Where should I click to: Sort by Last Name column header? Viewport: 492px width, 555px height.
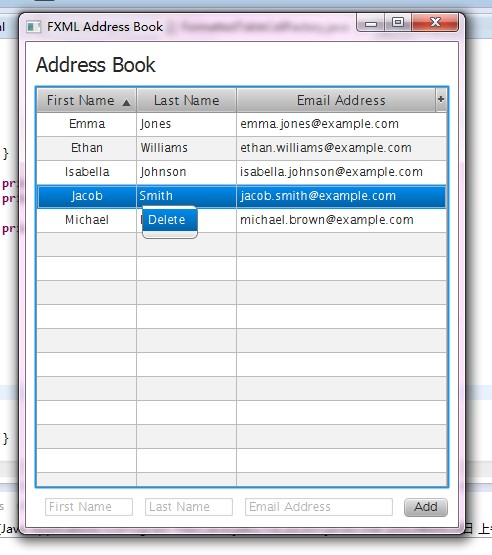pyautogui.click(x=187, y=101)
